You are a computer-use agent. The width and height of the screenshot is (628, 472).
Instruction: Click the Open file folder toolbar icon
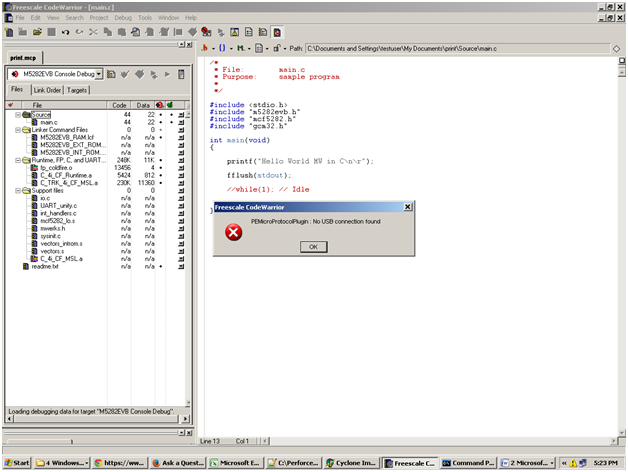[37, 32]
